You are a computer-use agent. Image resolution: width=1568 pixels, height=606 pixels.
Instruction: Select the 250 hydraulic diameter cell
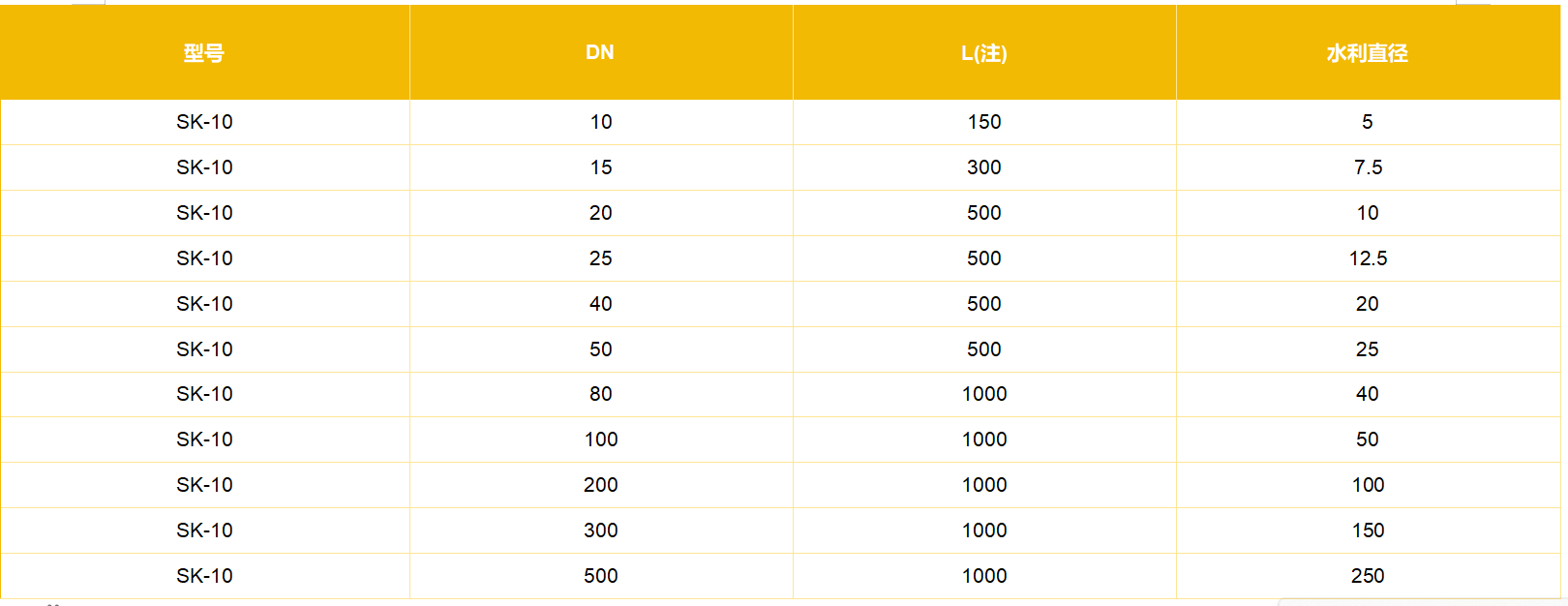(1368, 576)
